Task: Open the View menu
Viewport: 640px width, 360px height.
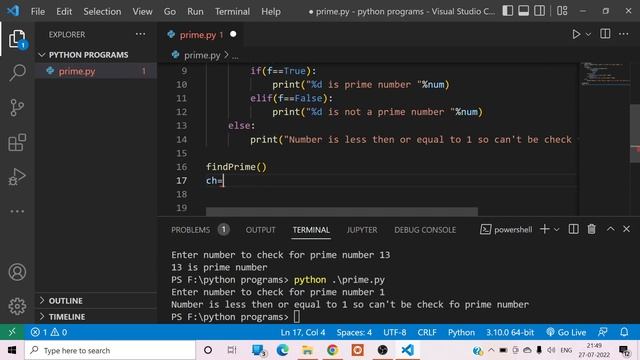Action: coord(142,11)
